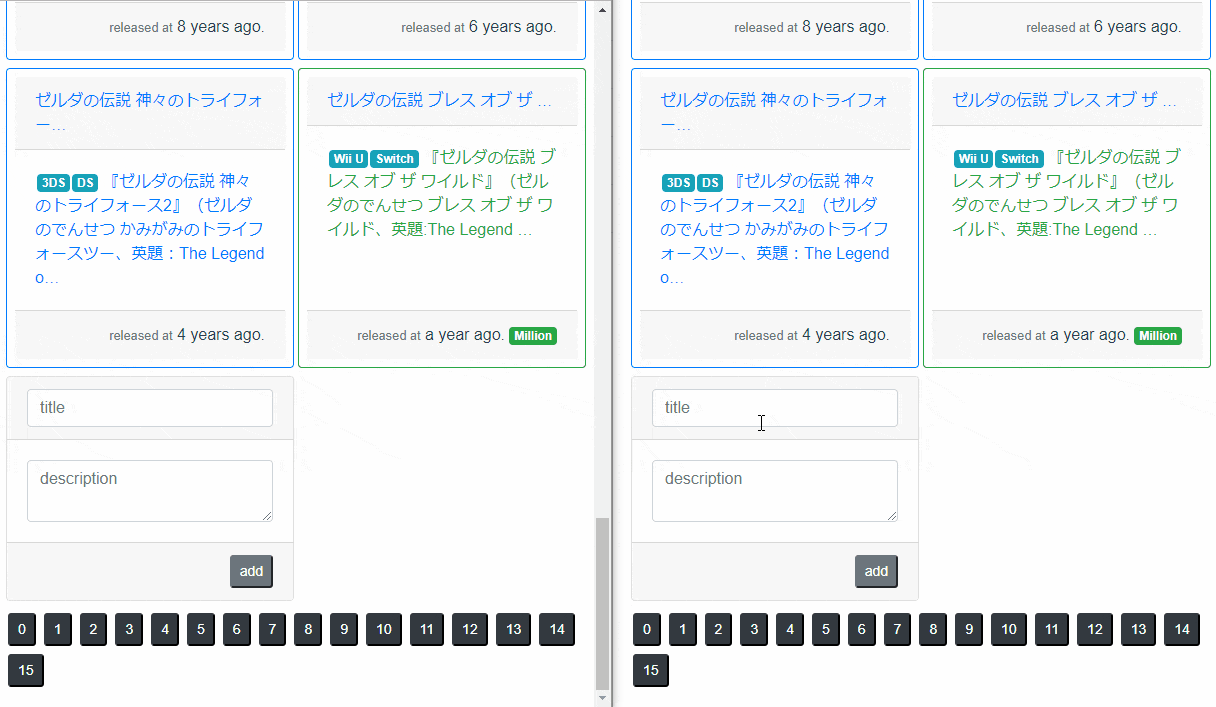Open 神々のトライフォー card title in the right pane
The height and width of the screenshot is (707, 1216).
pos(774,112)
